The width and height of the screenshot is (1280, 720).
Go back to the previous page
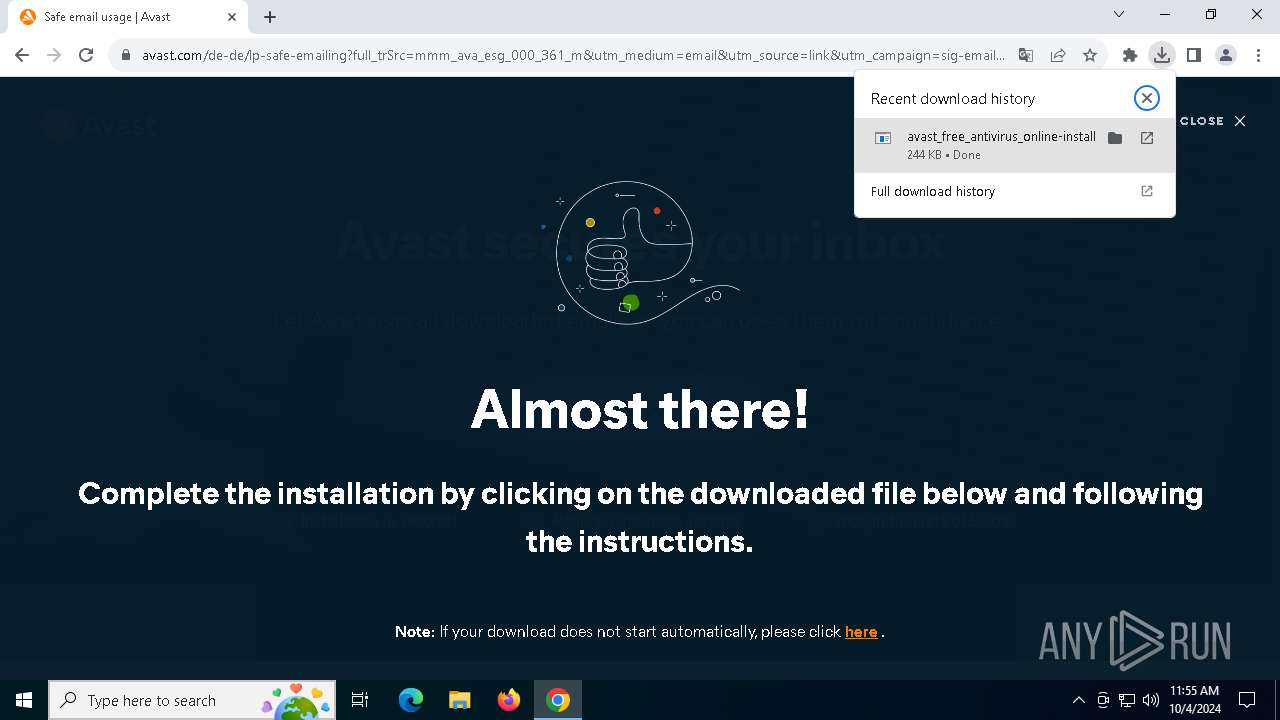(22, 55)
